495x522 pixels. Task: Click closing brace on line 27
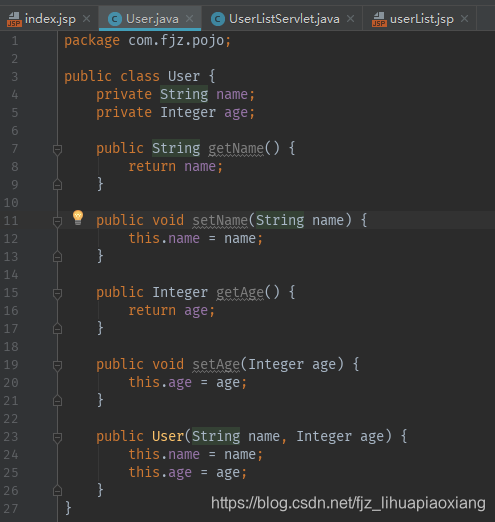pyautogui.click(x=68, y=508)
